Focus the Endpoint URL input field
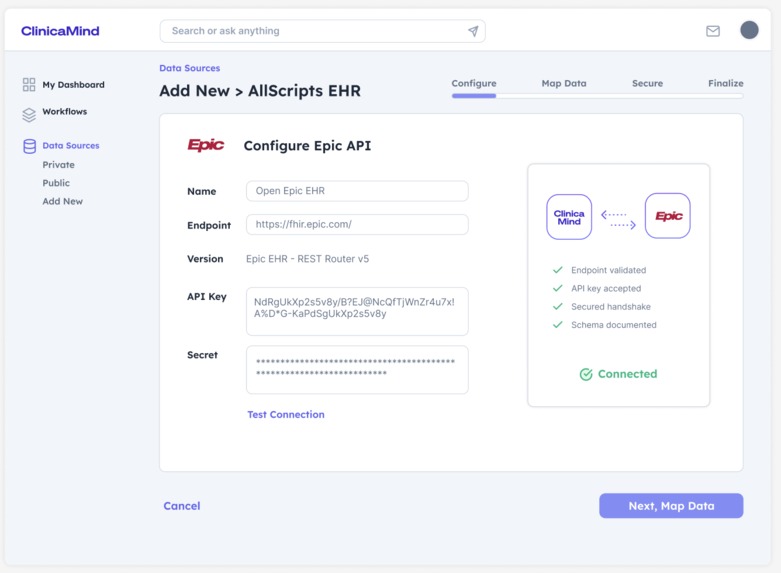 click(x=357, y=224)
